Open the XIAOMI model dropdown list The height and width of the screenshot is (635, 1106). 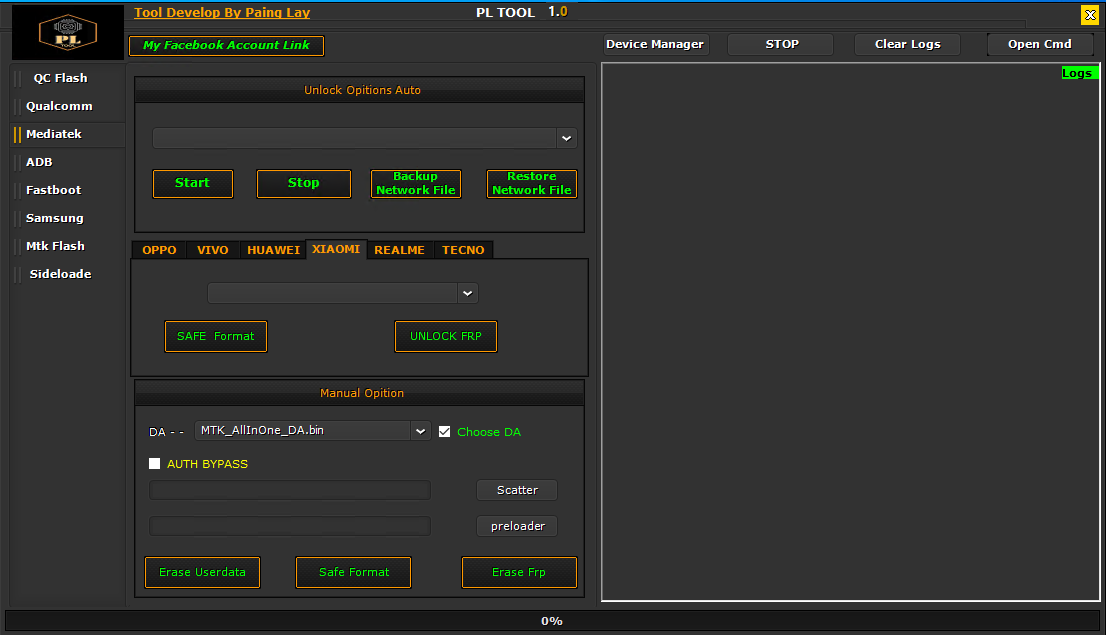tap(467, 293)
